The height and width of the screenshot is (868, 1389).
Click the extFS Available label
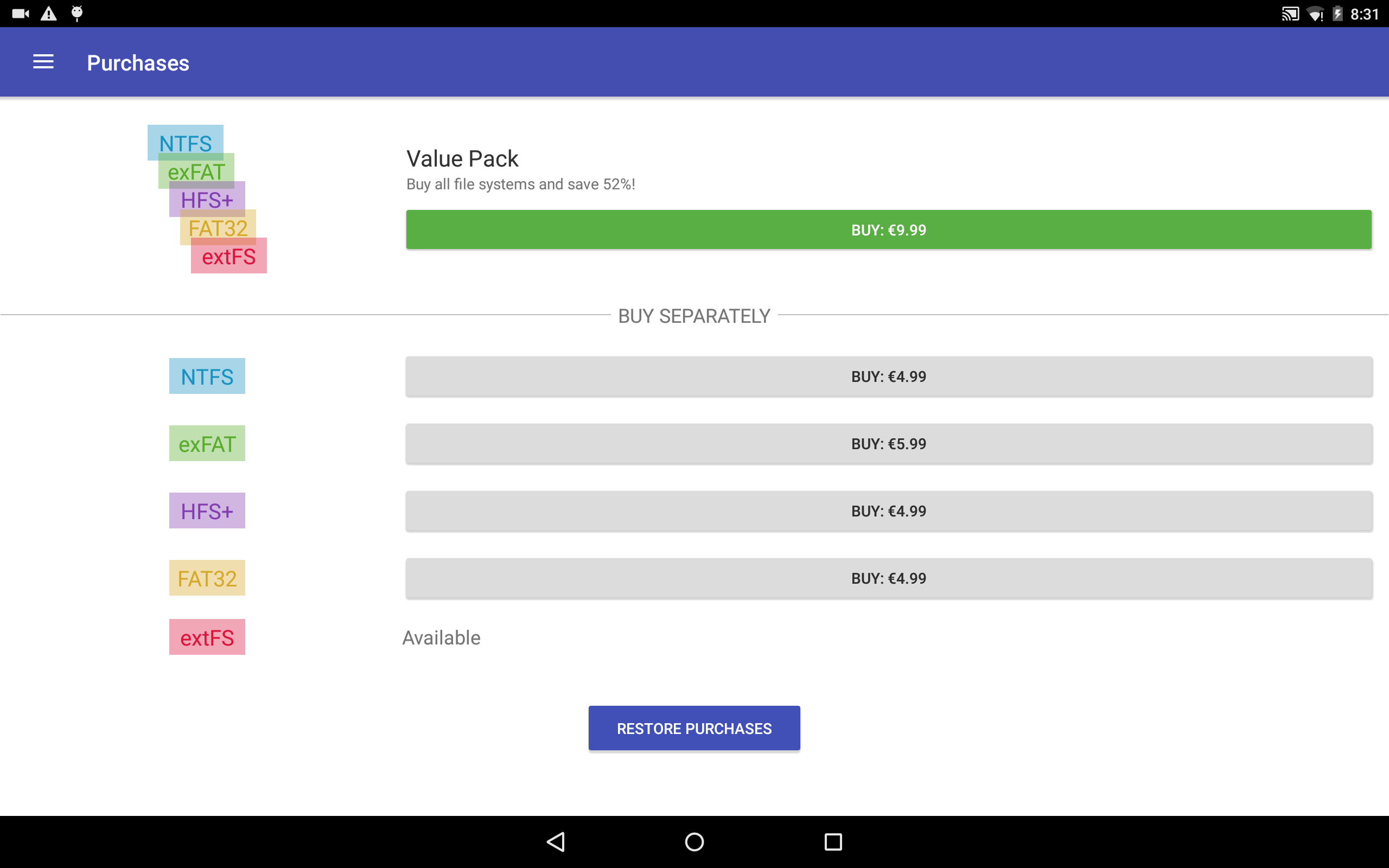click(x=441, y=637)
